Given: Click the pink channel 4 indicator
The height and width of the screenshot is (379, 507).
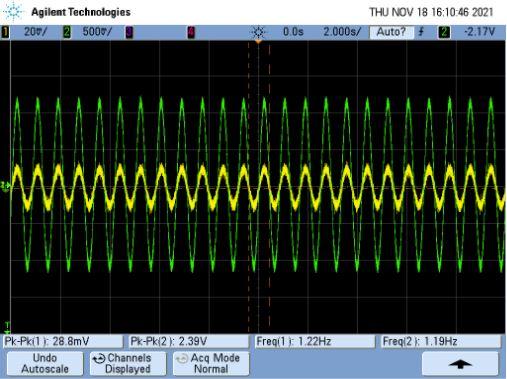Looking at the screenshot, I should click(x=191, y=32).
